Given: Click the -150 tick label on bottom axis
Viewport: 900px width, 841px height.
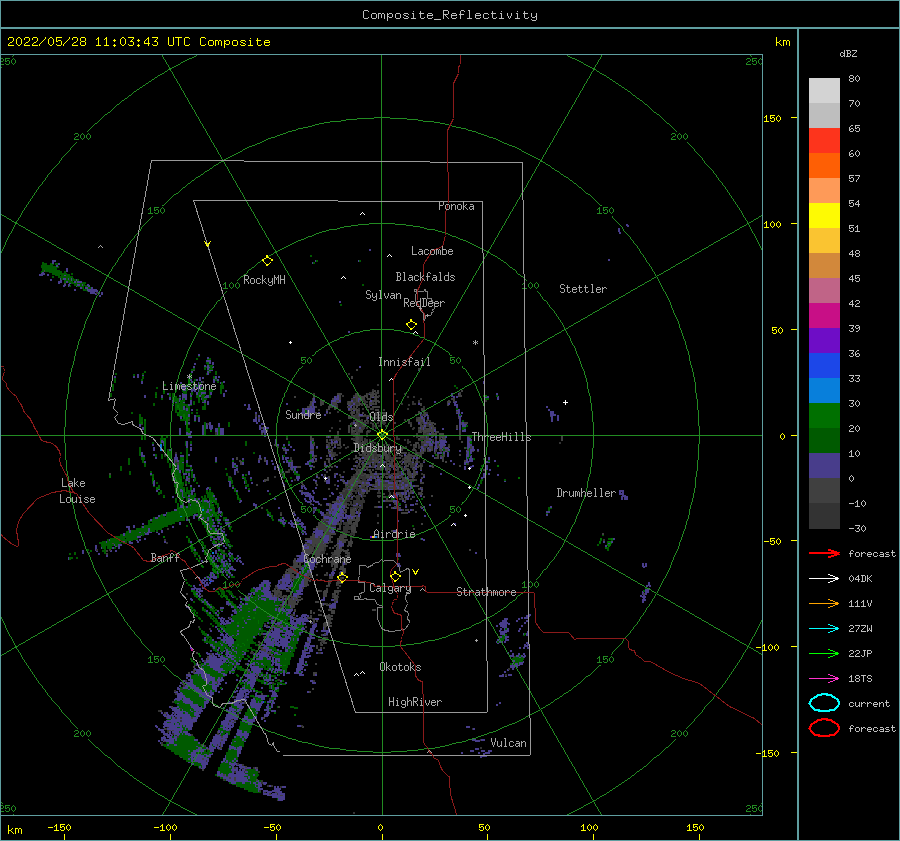Looking at the screenshot, I should [x=59, y=827].
